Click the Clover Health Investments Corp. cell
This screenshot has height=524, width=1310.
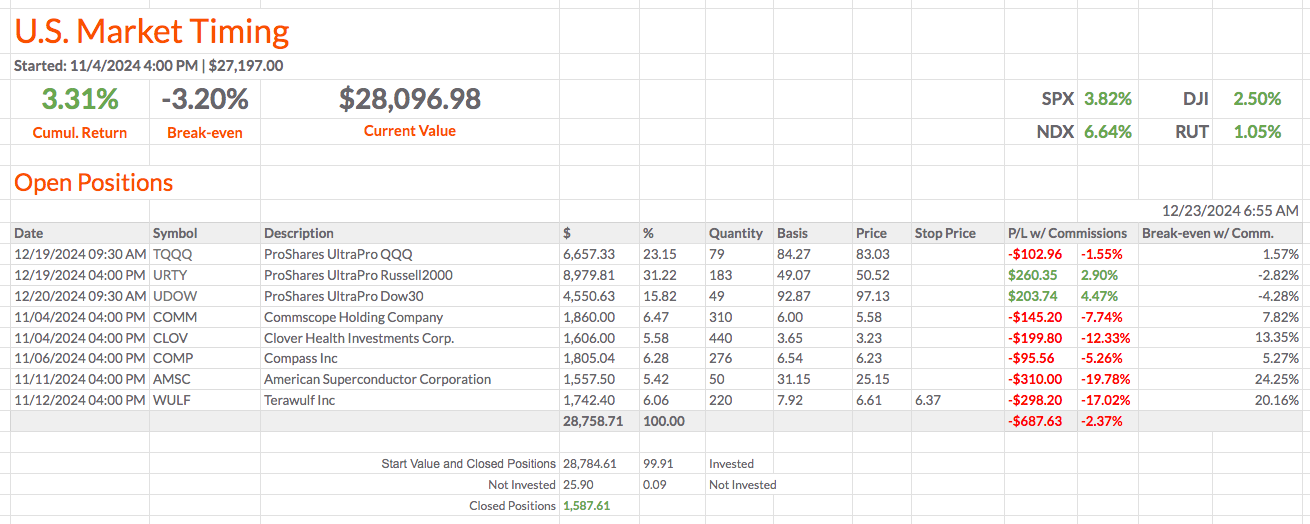(358, 338)
